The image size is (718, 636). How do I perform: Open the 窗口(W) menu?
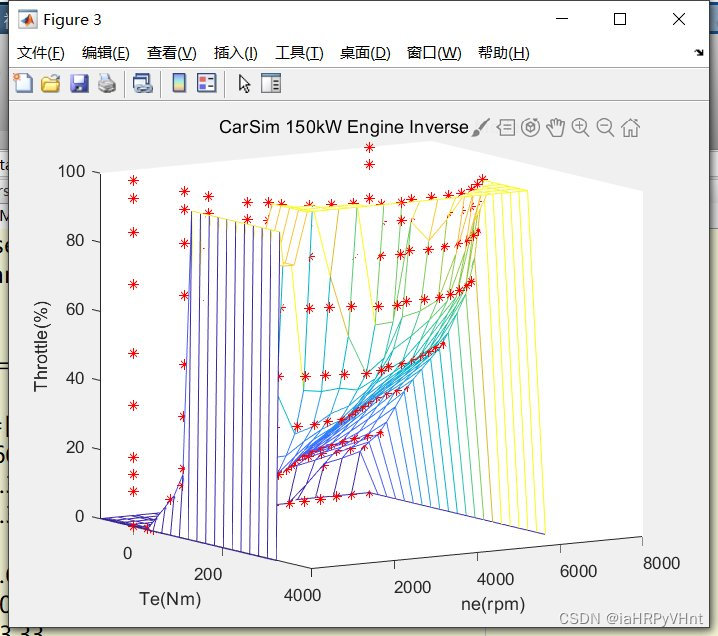tap(434, 53)
